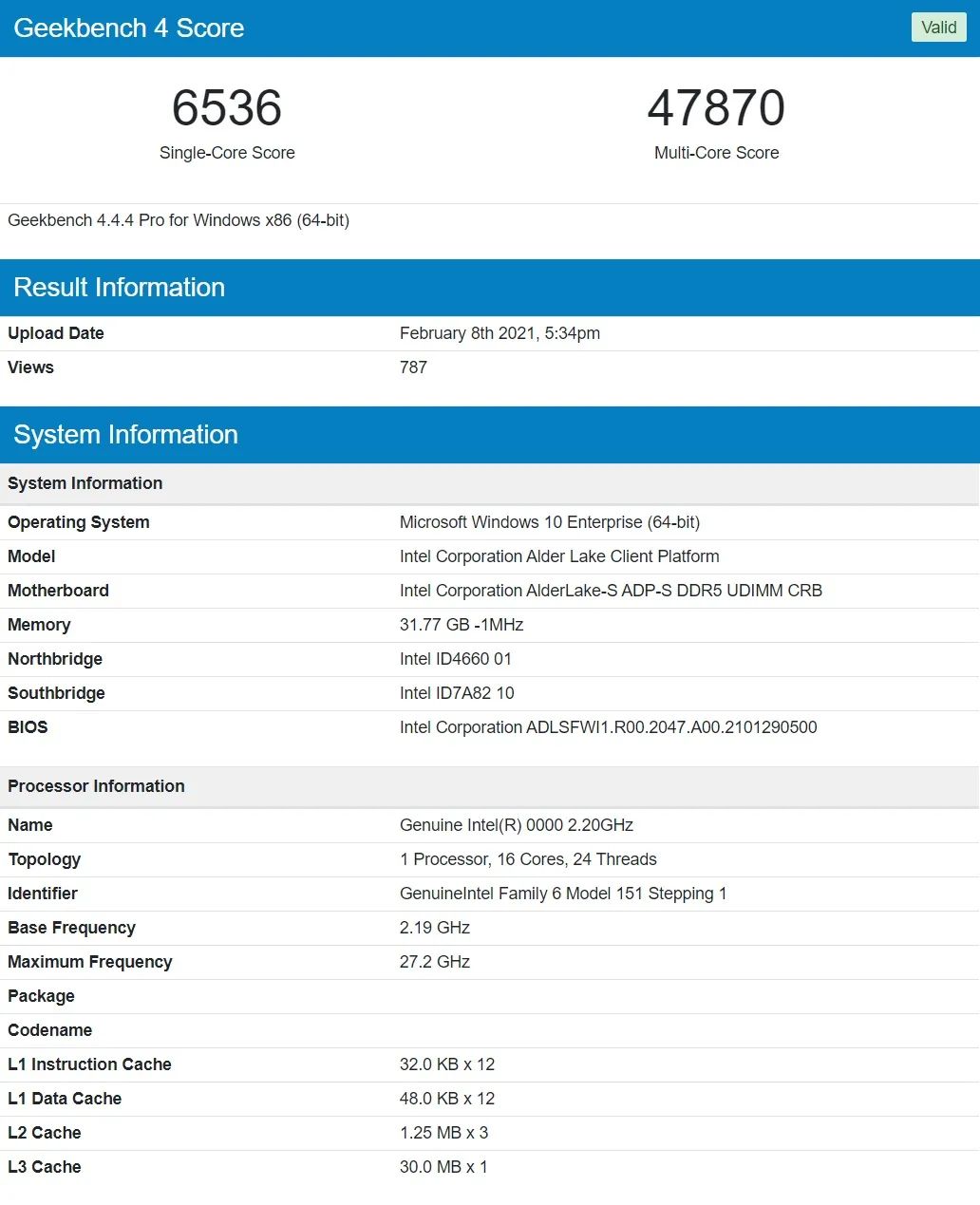Select the Maximum Frequency value
This screenshot has width=980, height=1205.
point(435,962)
